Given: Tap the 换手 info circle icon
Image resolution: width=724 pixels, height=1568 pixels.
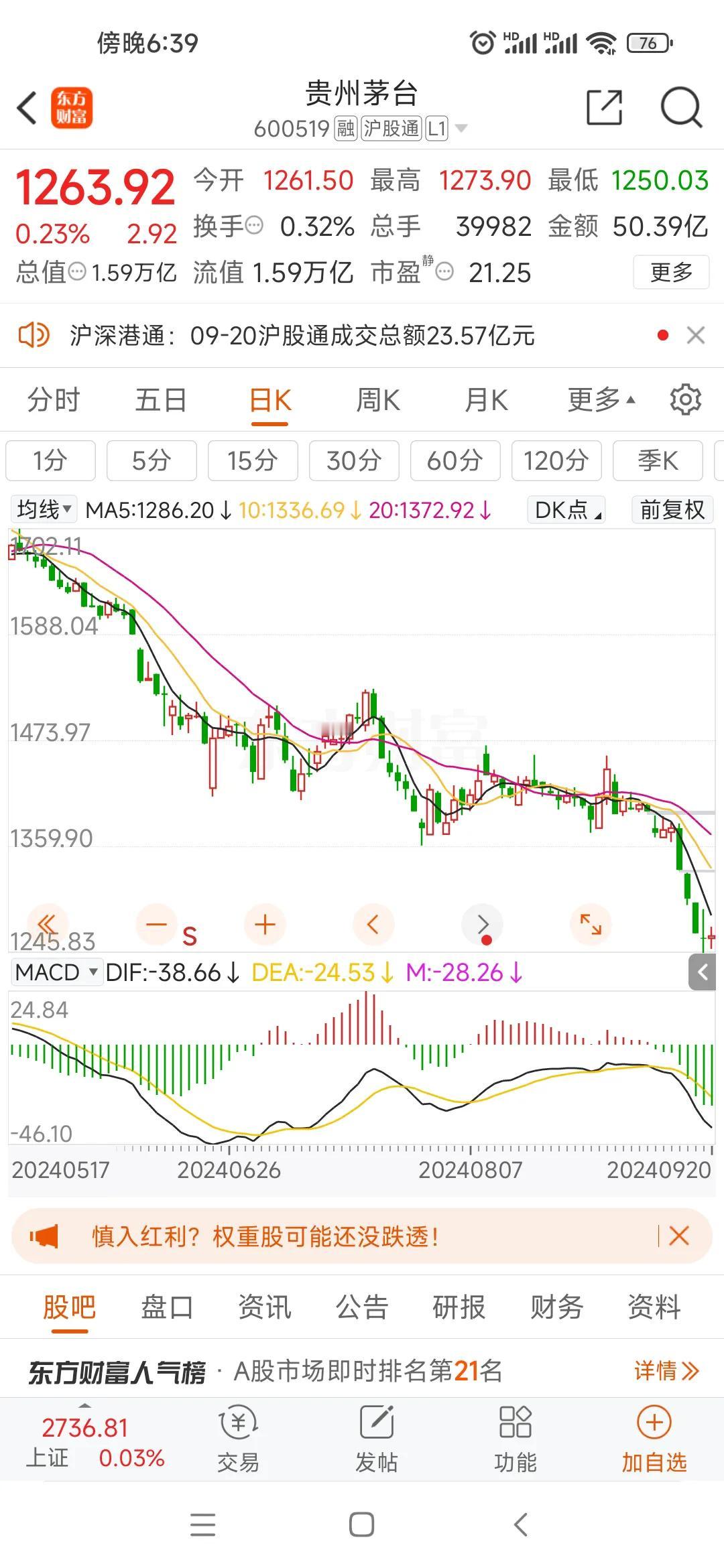Looking at the screenshot, I should [x=254, y=226].
